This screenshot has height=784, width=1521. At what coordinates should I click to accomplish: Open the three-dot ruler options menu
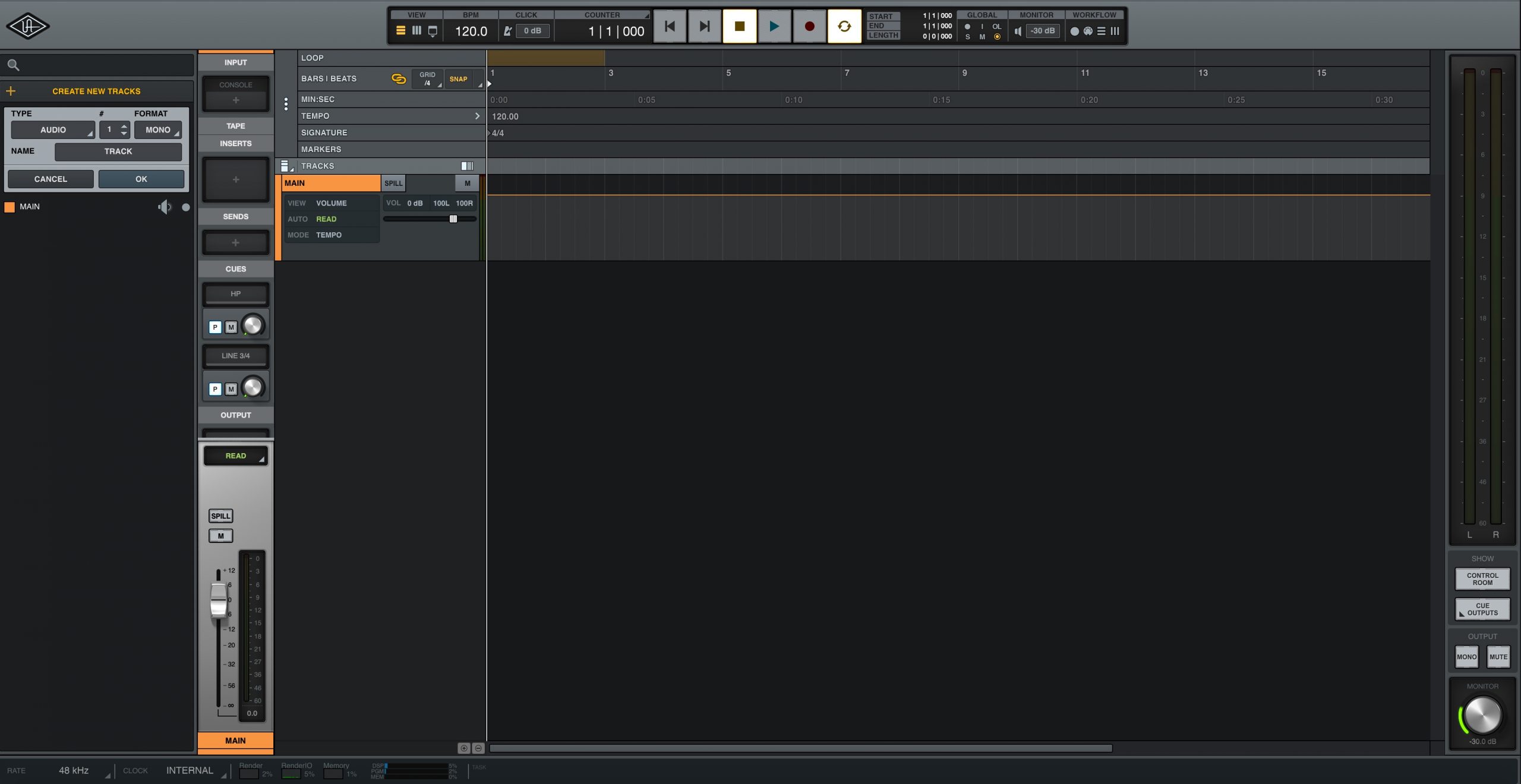coord(286,104)
